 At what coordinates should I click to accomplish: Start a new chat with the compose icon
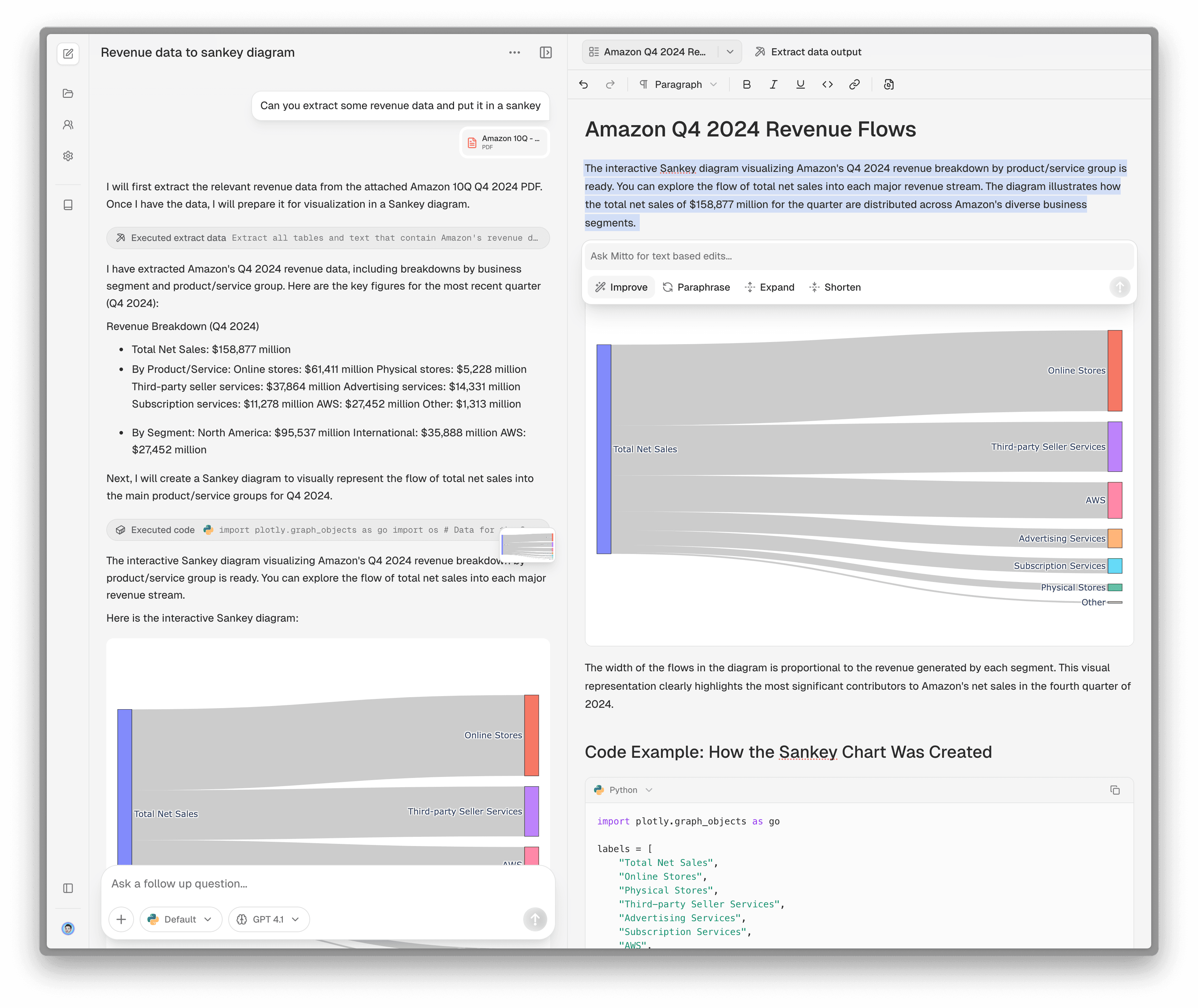(x=68, y=54)
